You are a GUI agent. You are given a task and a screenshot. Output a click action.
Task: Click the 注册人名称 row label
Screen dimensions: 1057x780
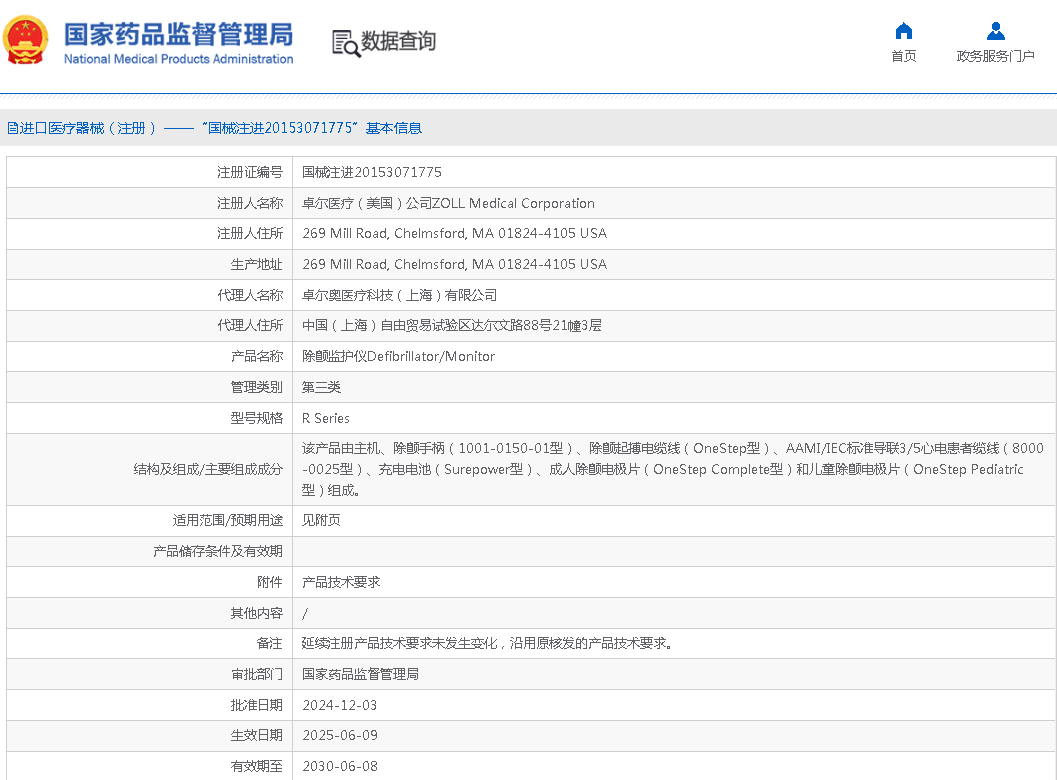coord(249,204)
